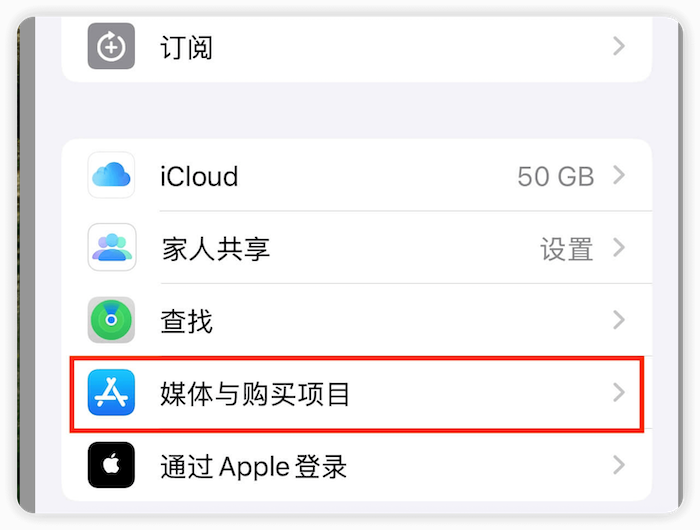Expand the iCloud row chevron

click(x=619, y=175)
